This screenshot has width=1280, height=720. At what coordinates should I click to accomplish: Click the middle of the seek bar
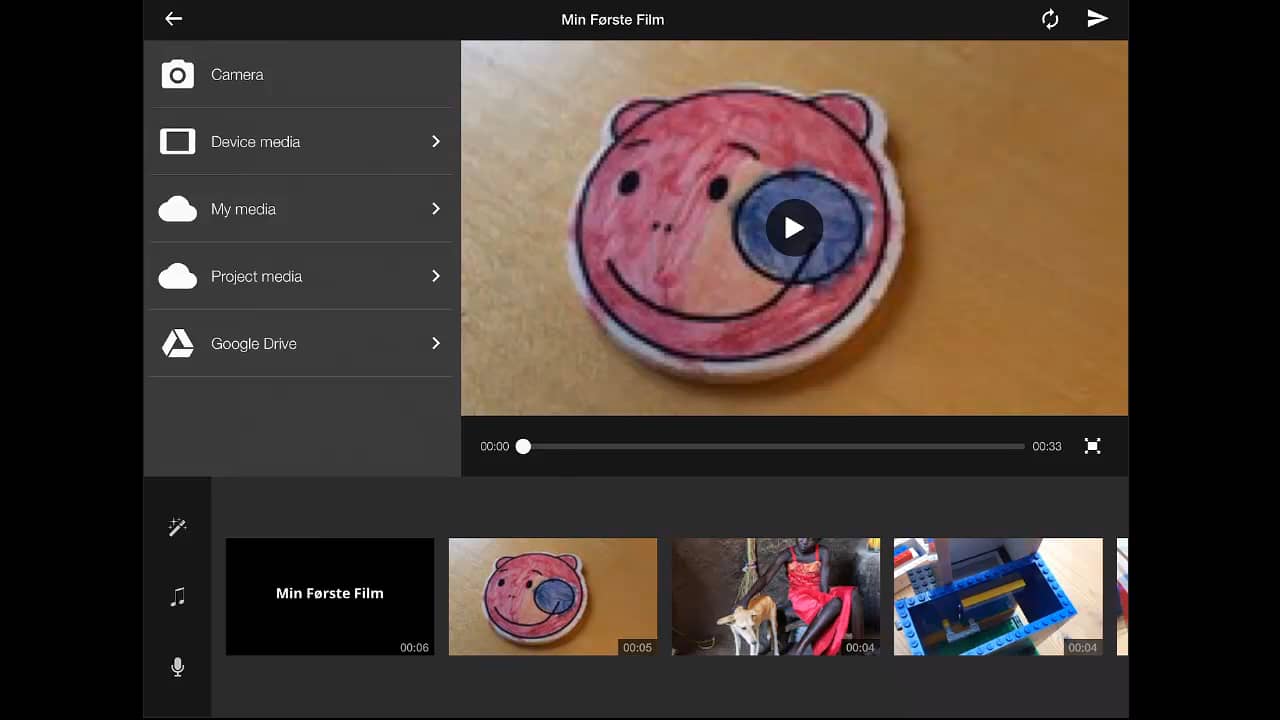(x=774, y=446)
